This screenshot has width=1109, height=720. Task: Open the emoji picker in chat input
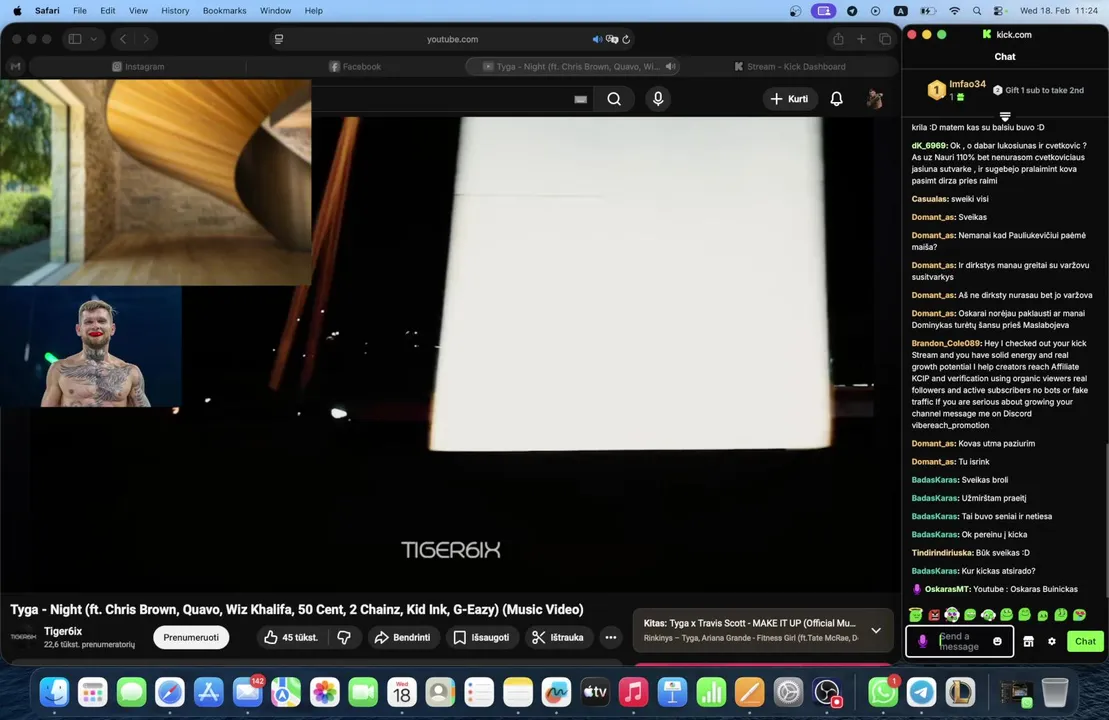pyautogui.click(x=997, y=641)
